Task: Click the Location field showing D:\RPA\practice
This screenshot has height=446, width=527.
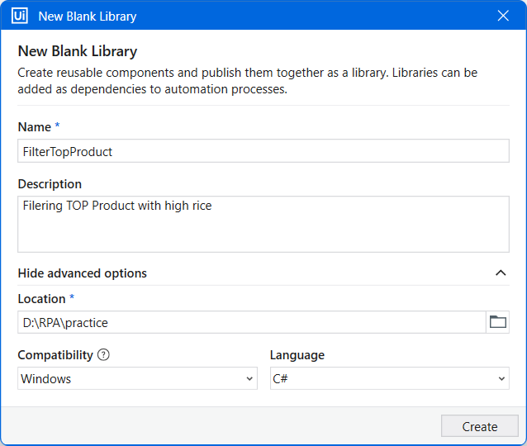Action: click(x=252, y=322)
